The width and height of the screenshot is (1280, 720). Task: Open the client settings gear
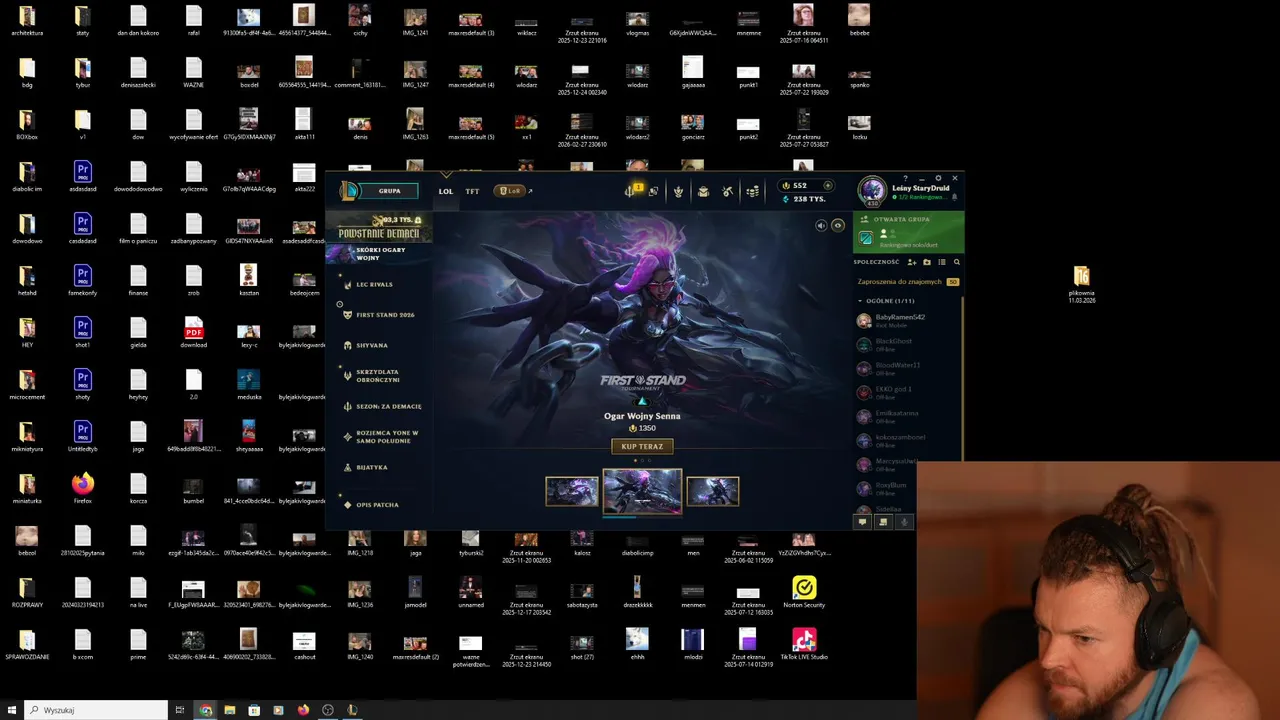(x=938, y=178)
